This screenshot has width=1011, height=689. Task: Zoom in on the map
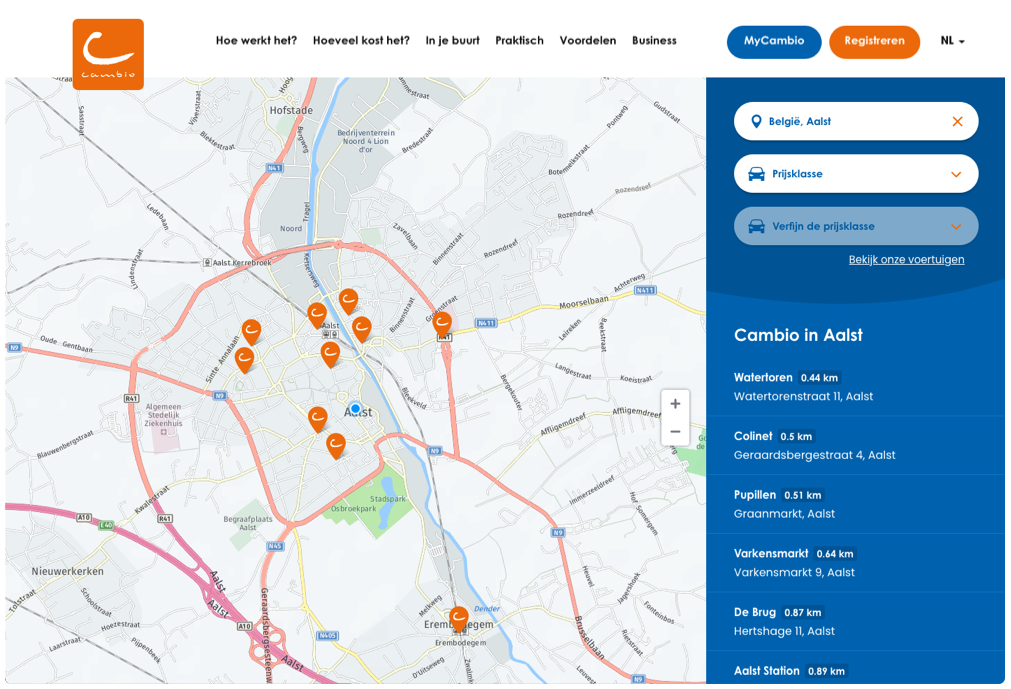[675, 404]
